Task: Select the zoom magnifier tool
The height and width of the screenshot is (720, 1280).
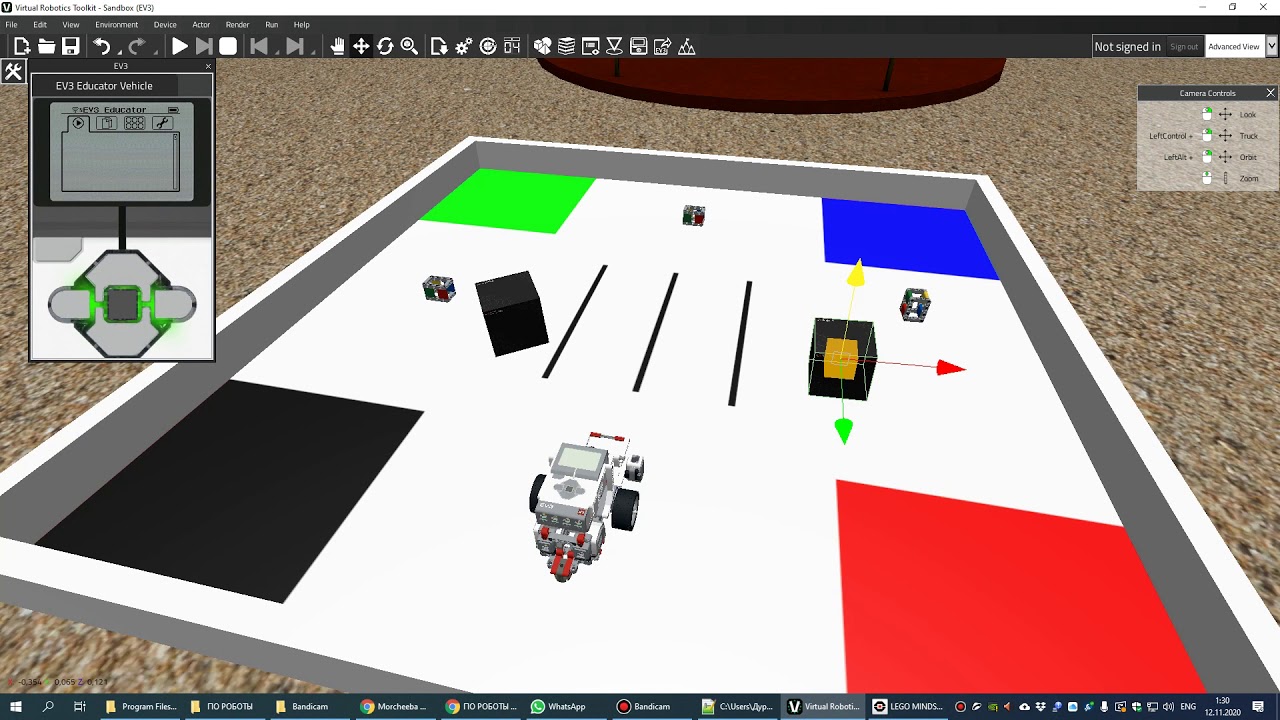Action: coord(409,46)
